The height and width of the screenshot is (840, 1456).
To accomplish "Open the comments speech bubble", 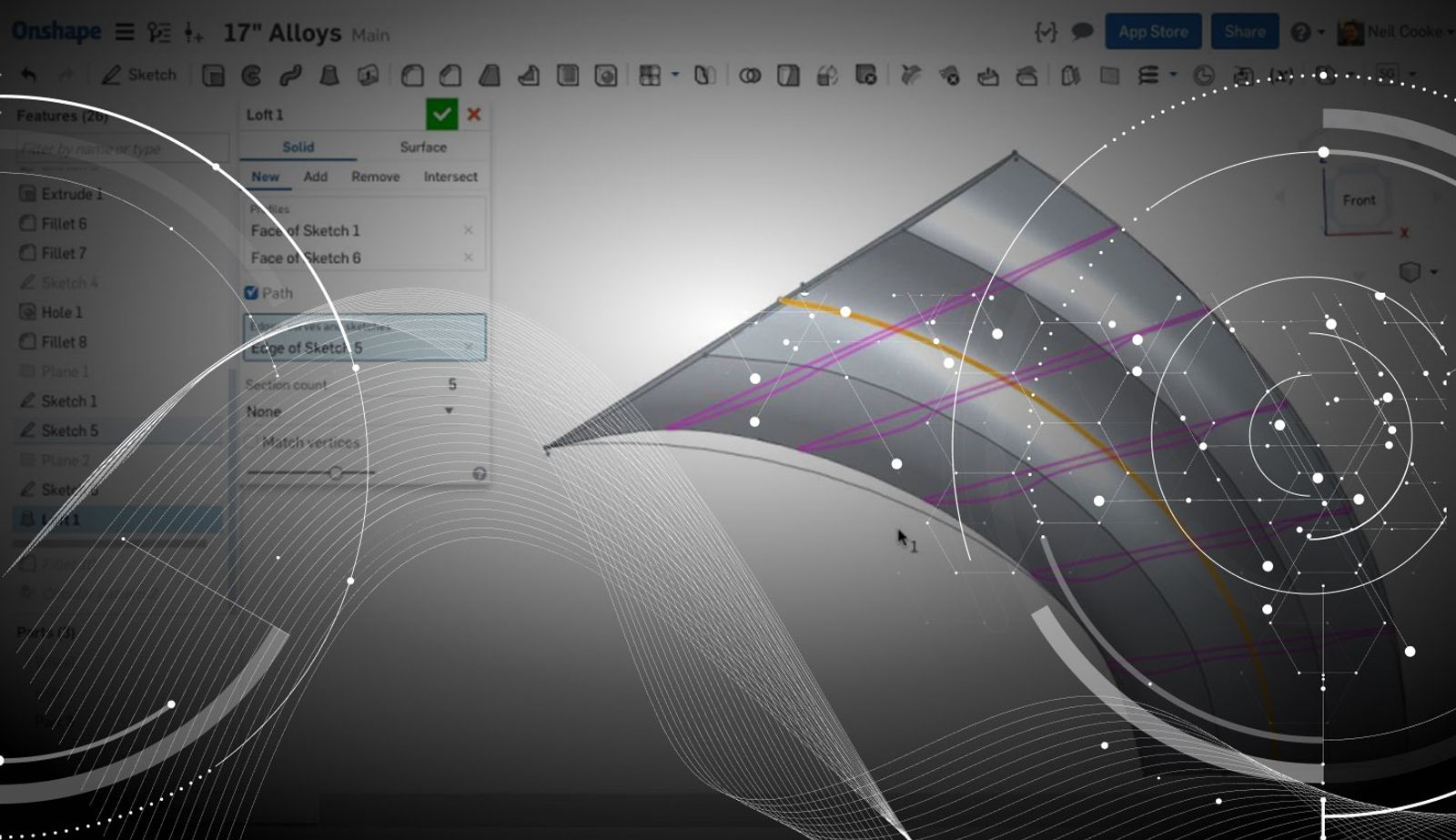I will click(x=1082, y=32).
